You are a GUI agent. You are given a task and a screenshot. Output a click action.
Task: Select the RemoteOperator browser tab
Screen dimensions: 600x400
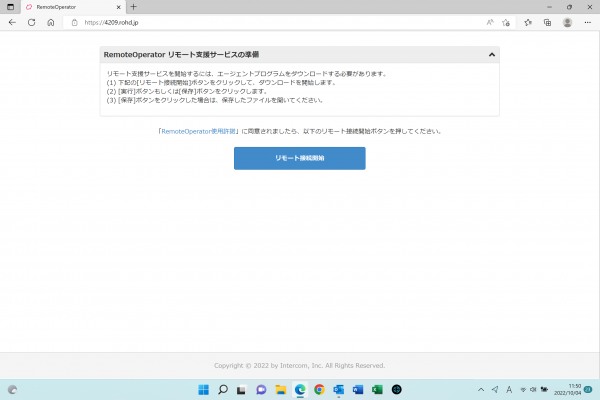pyautogui.click(x=73, y=7)
